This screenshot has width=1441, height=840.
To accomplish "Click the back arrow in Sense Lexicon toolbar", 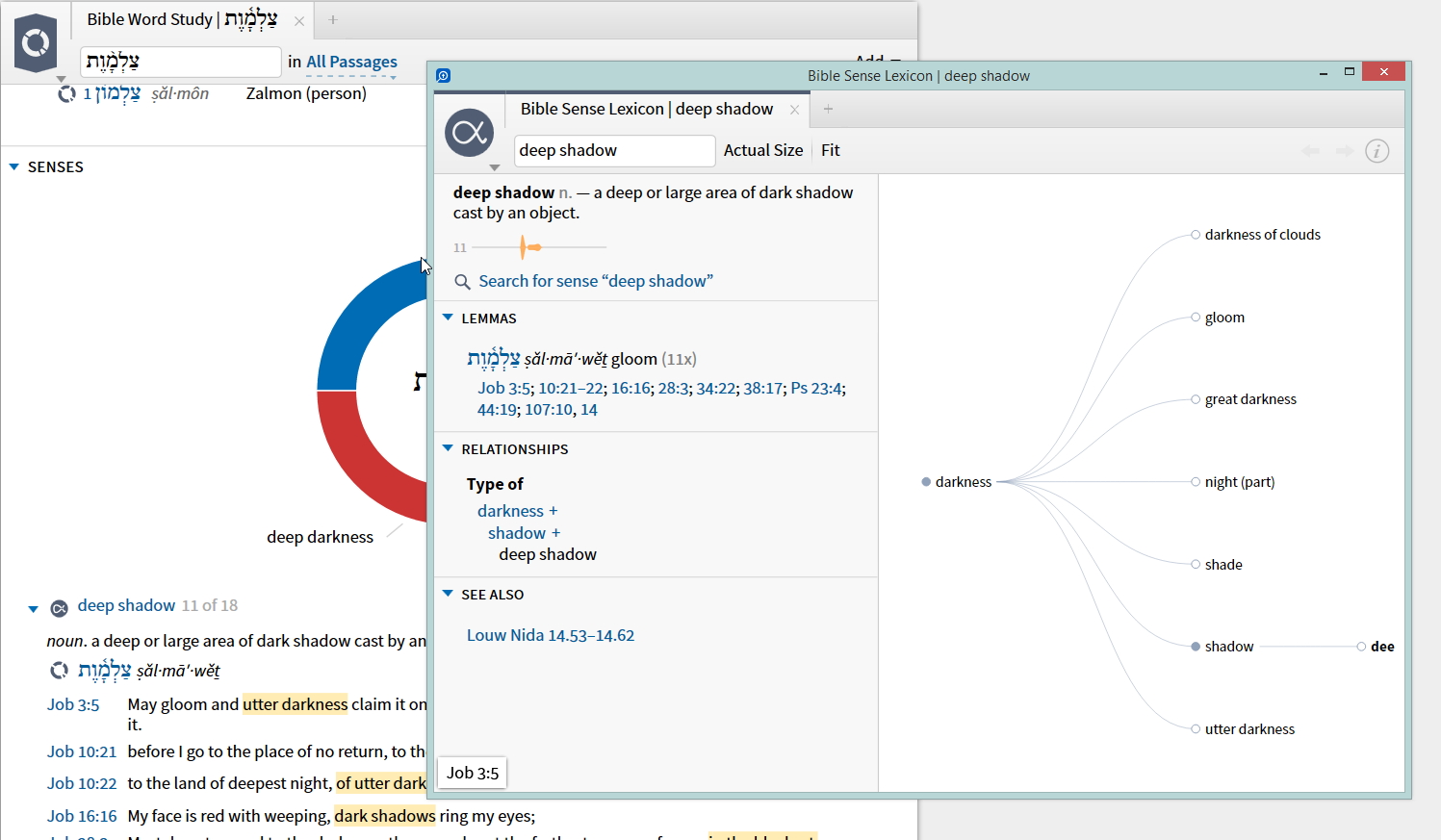I will coord(1310,151).
